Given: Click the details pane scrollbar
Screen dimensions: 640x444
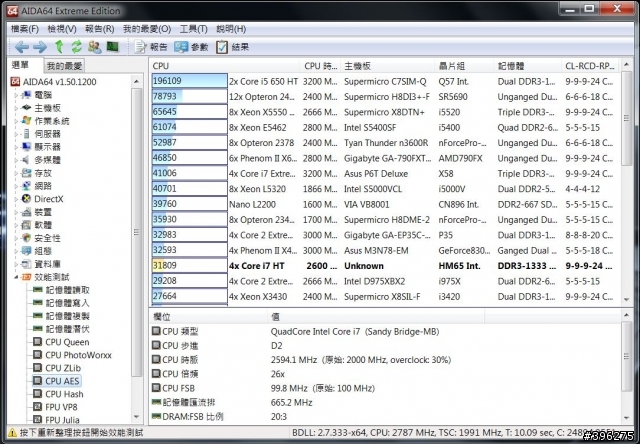Looking at the screenshot, I should pyautogui.click(x=627, y=366).
